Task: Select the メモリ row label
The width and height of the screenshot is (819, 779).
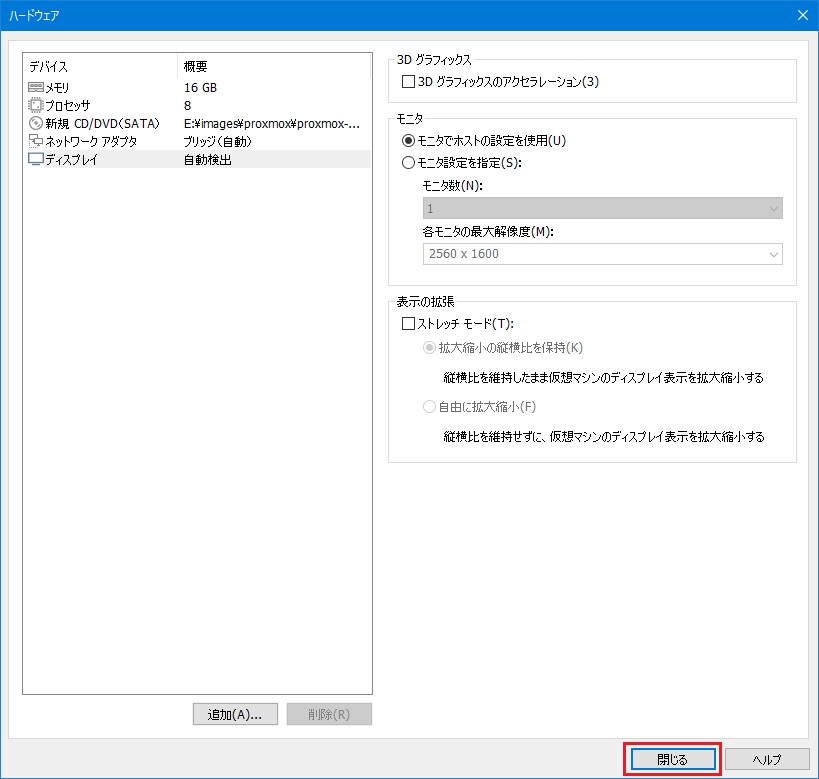Action: pyautogui.click(x=57, y=88)
